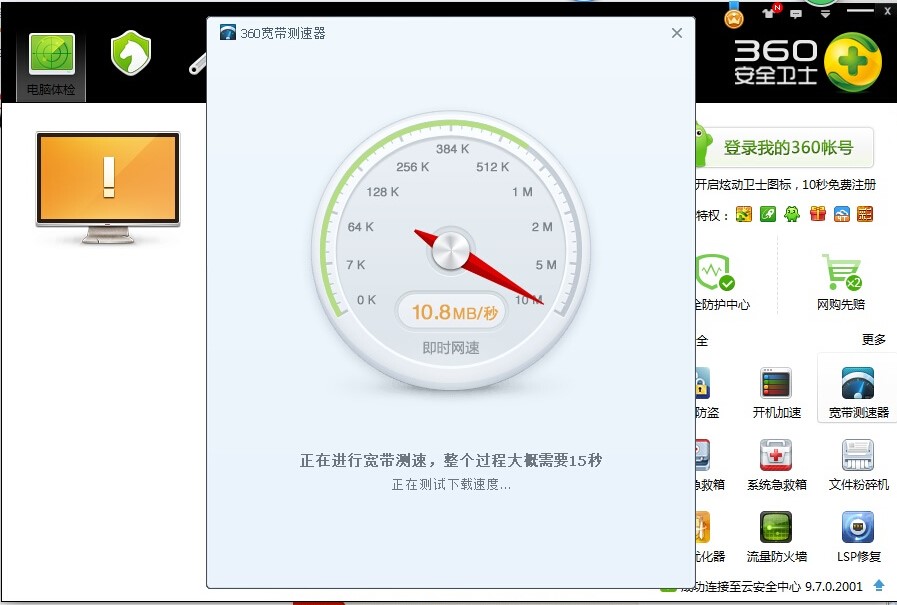Close the 360宽带测速器 dialog
This screenshot has width=897, height=605.
coord(677,33)
